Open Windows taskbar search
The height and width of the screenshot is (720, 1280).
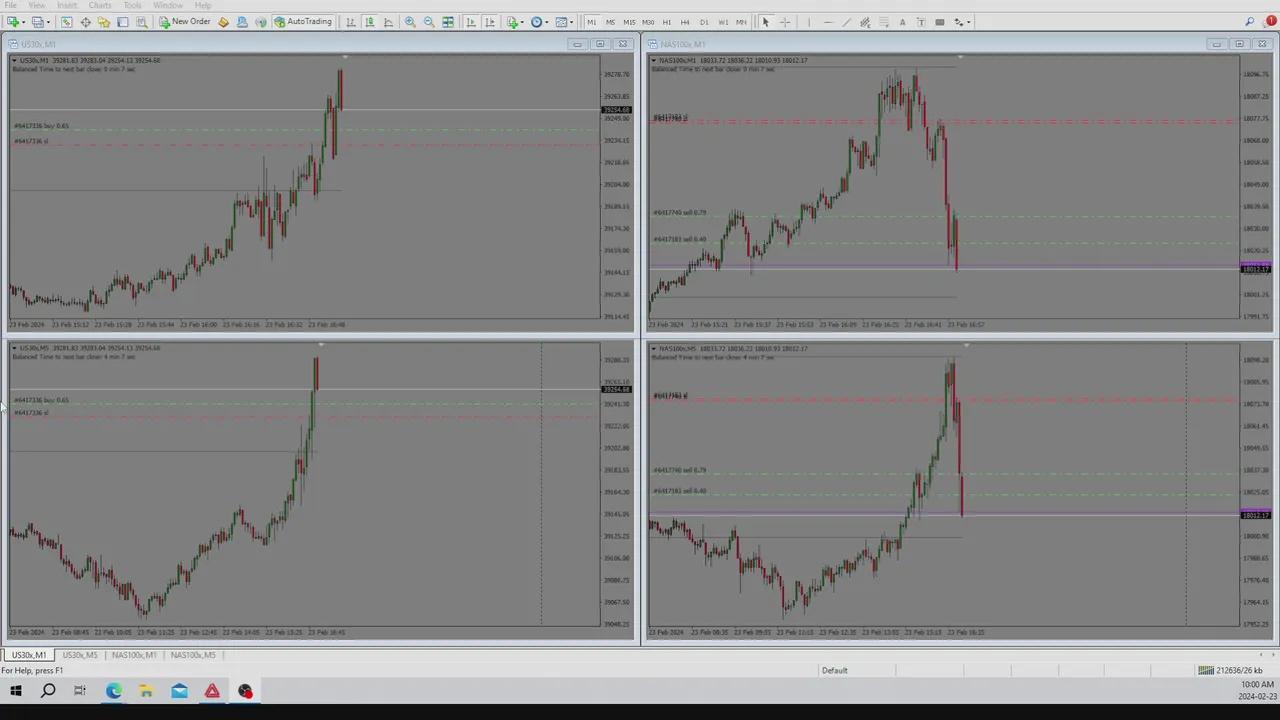(x=48, y=691)
